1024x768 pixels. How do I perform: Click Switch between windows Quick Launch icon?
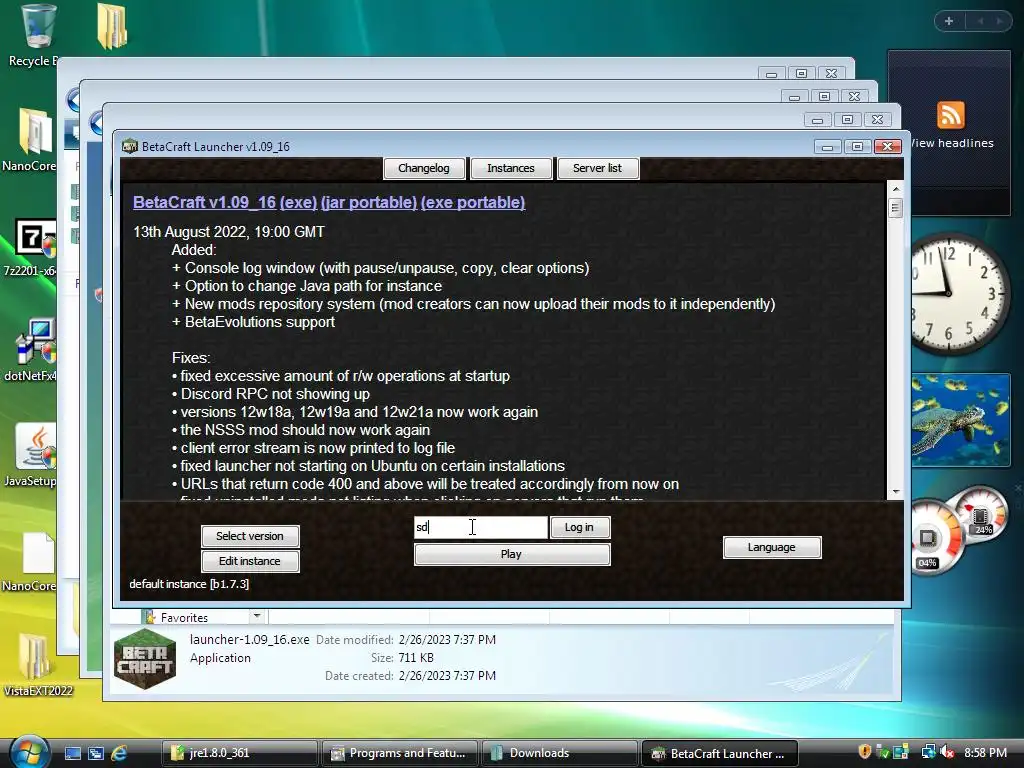[x=96, y=753]
